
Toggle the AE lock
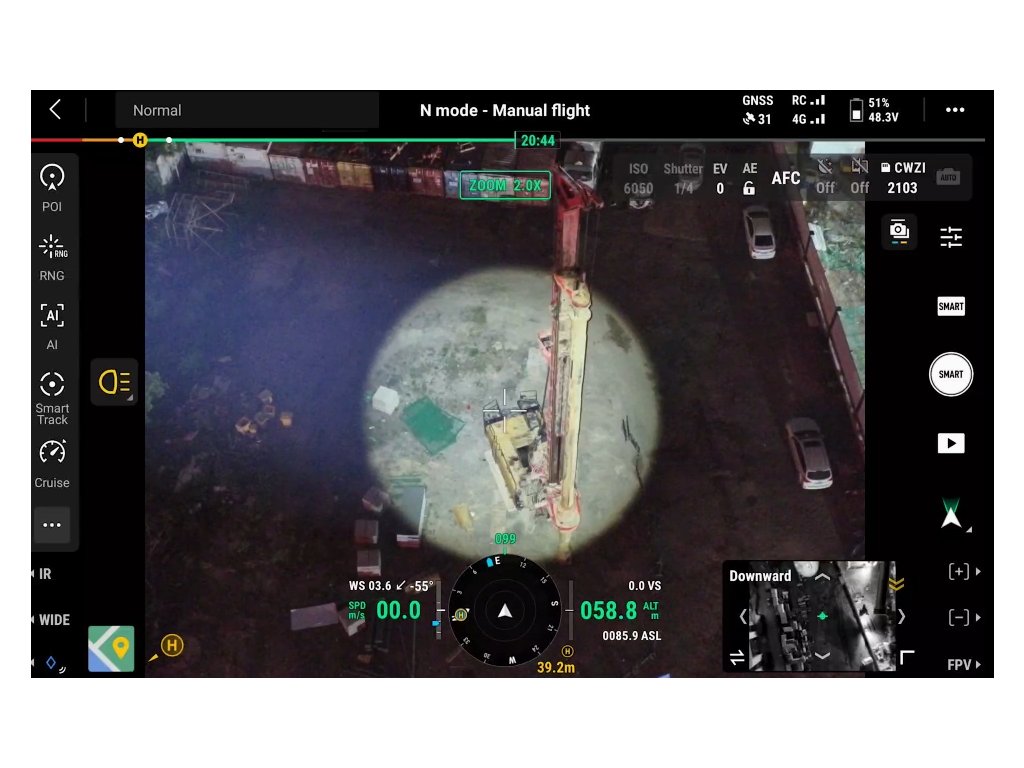[x=750, y=178]
